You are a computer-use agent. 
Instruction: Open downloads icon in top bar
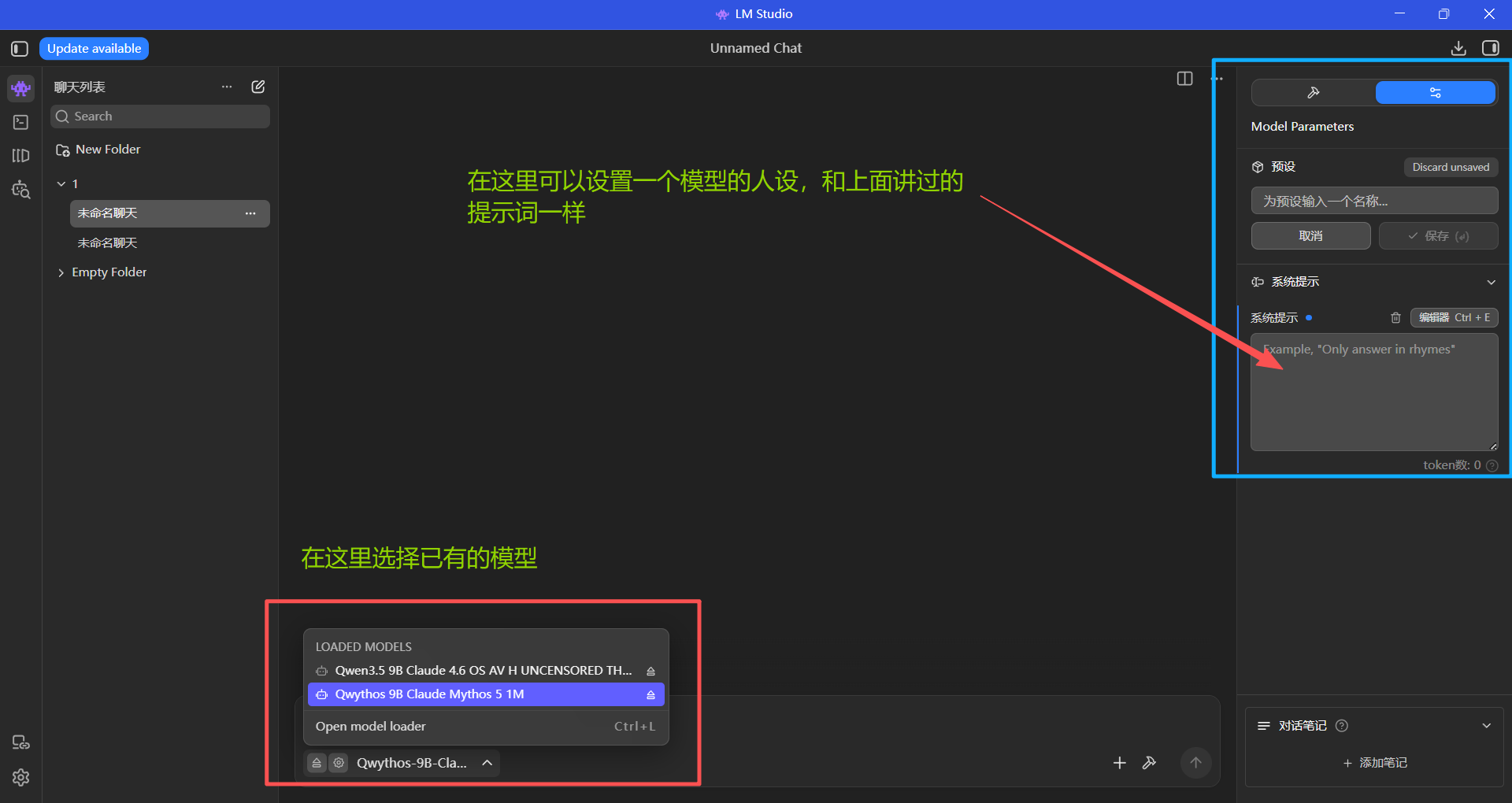pyautogui.click(x=1458, y=48)
